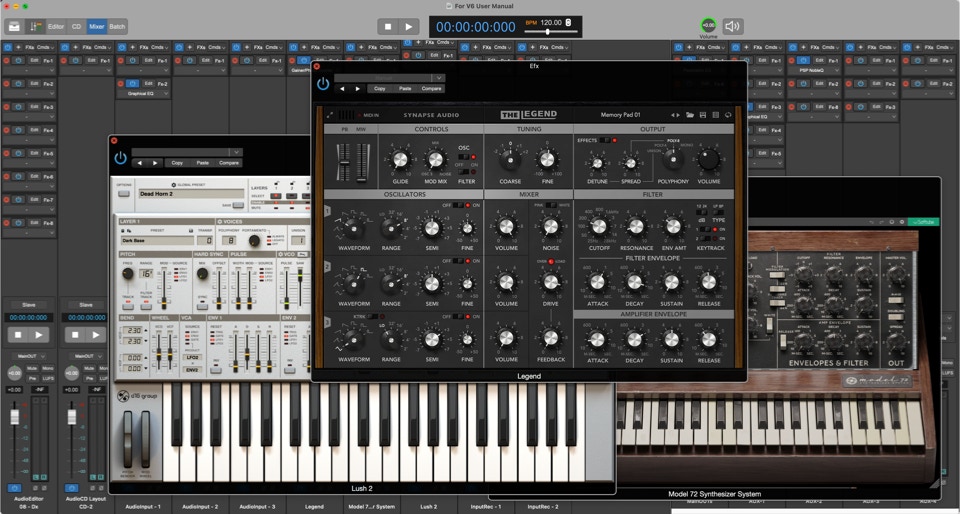
Task: Click the Slave button on AudioEditor strip
Action: tap(29, 304)
